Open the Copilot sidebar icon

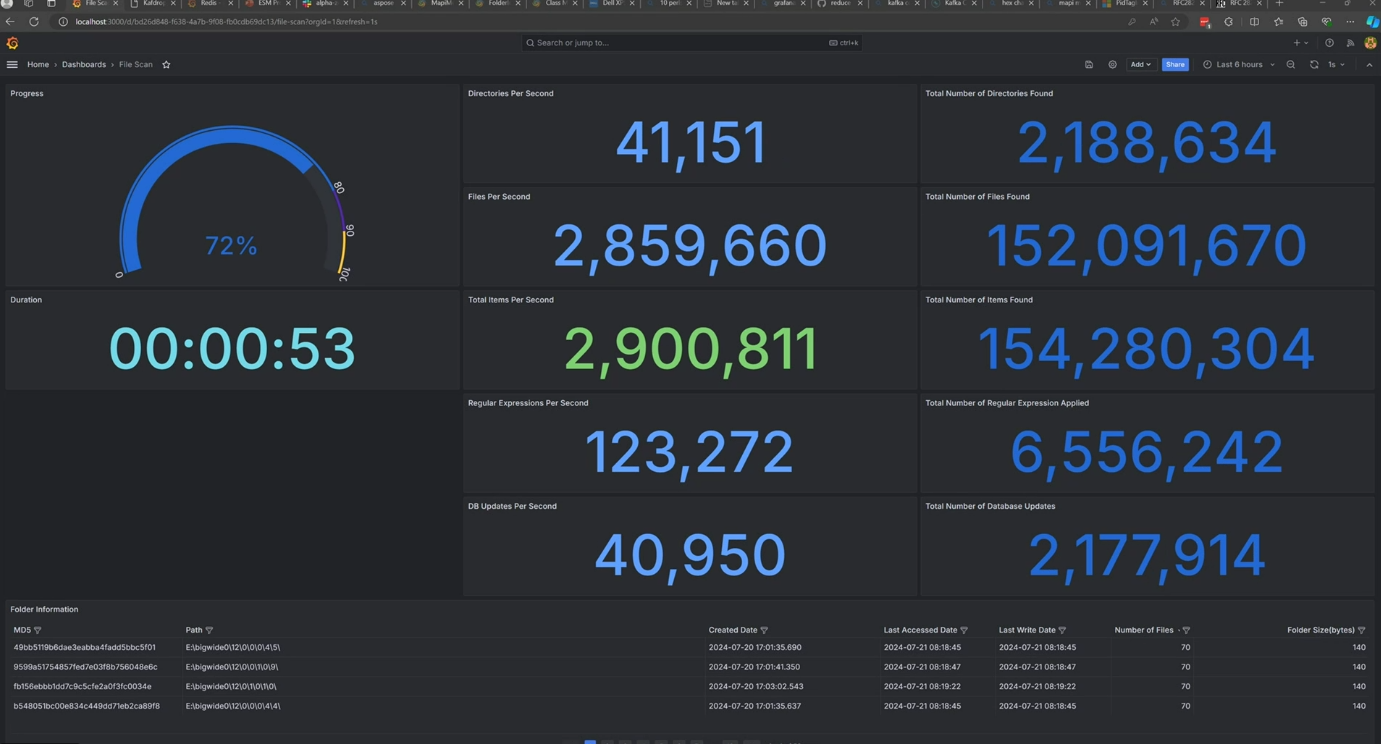click(x=1372, y=22)
